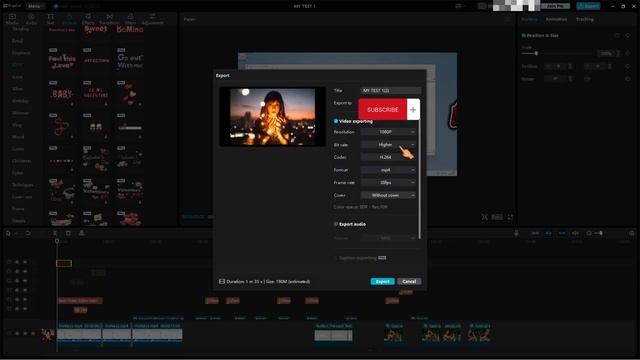Open the Adjustment tab

tap(153, 19)
